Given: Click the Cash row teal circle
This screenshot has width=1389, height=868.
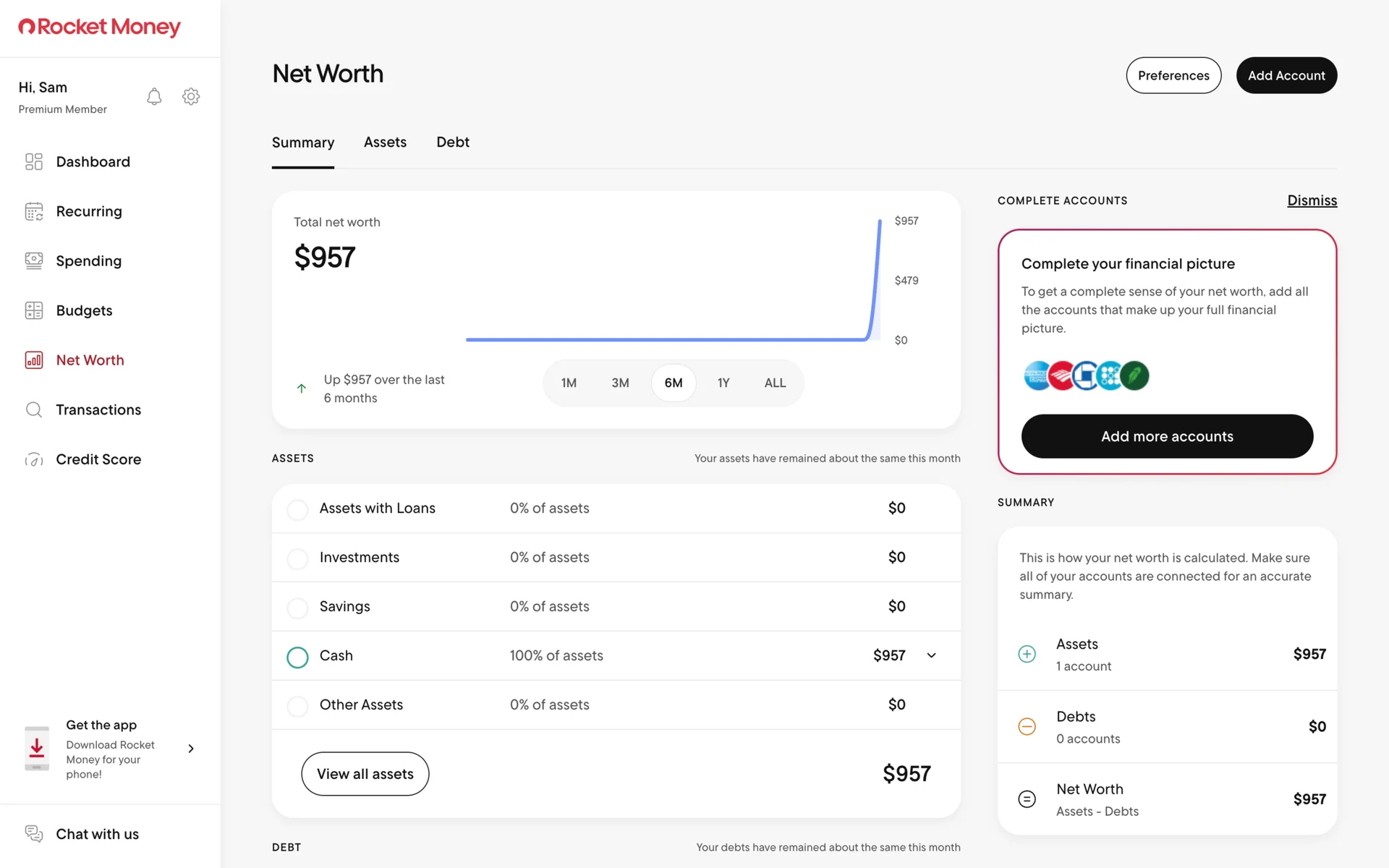Looking at the screenshot, I should point(297,657).
